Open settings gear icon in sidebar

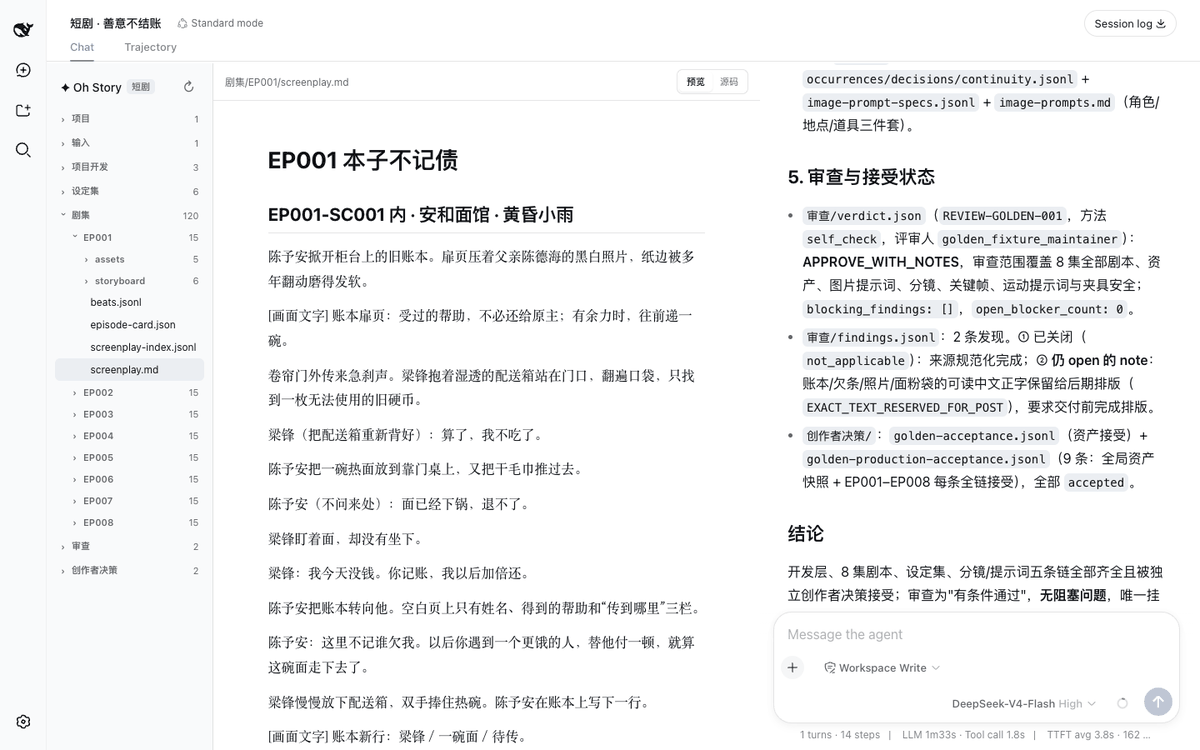tap(23, 722)
